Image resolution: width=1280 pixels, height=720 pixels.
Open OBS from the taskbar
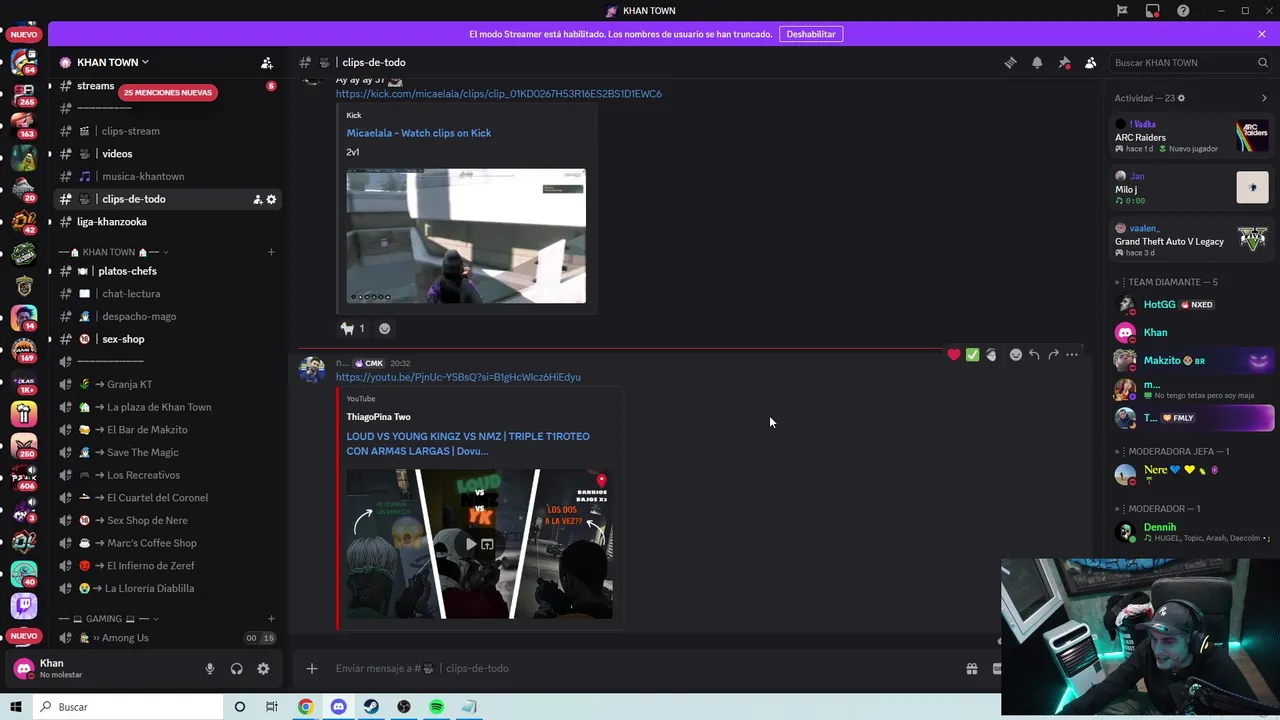point(404,707)
